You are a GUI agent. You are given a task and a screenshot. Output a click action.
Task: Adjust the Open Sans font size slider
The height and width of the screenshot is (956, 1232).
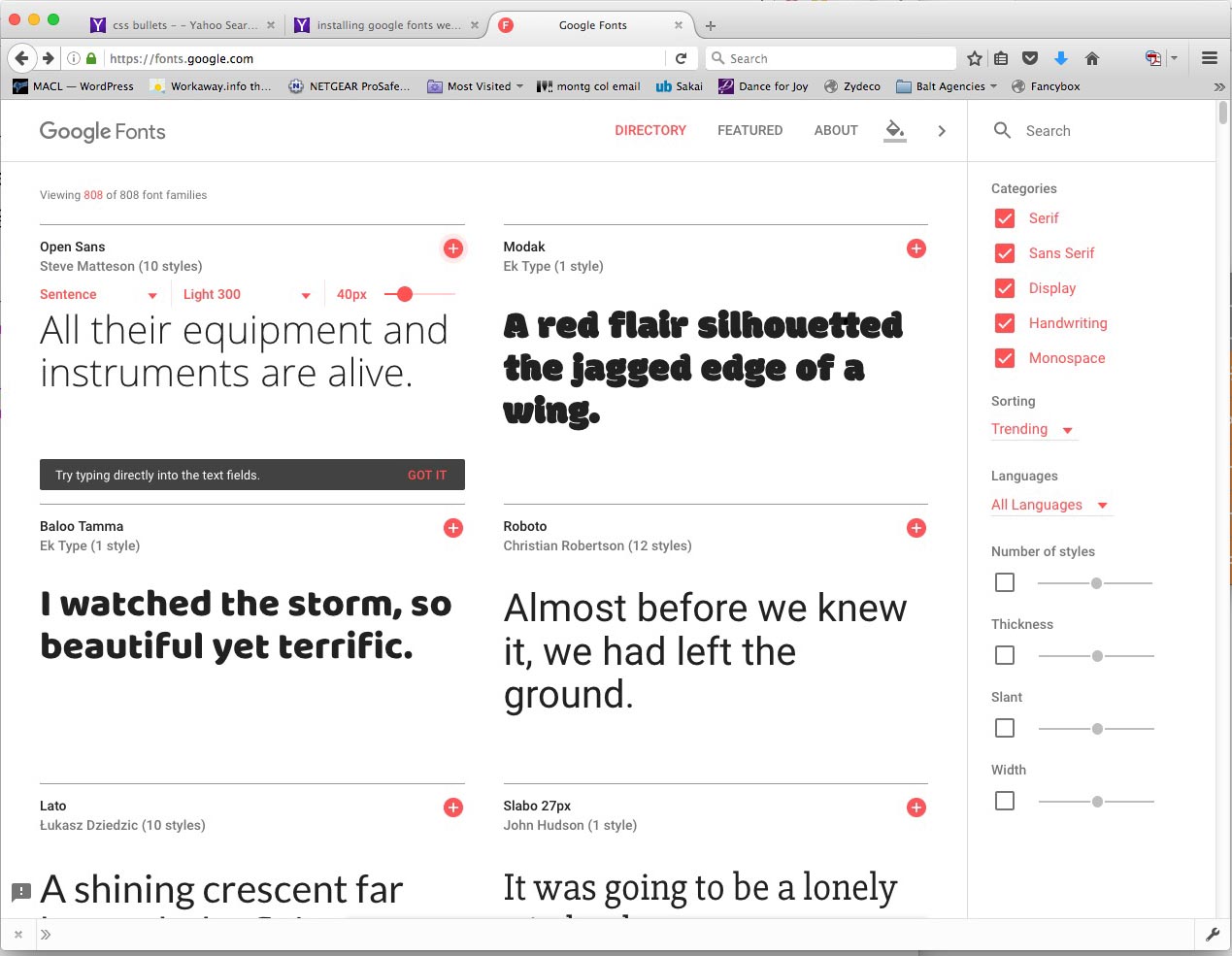tap(419, 294)
